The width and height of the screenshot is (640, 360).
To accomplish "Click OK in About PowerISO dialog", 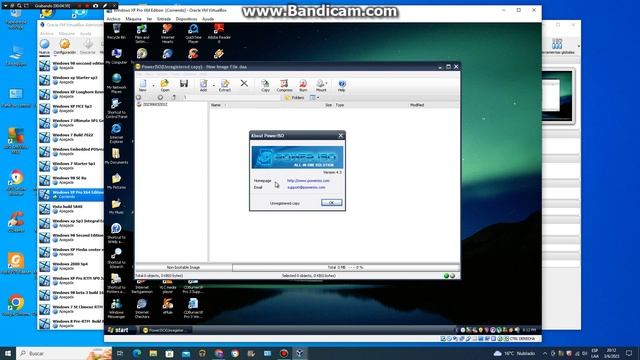I will (x=331, y=202).
